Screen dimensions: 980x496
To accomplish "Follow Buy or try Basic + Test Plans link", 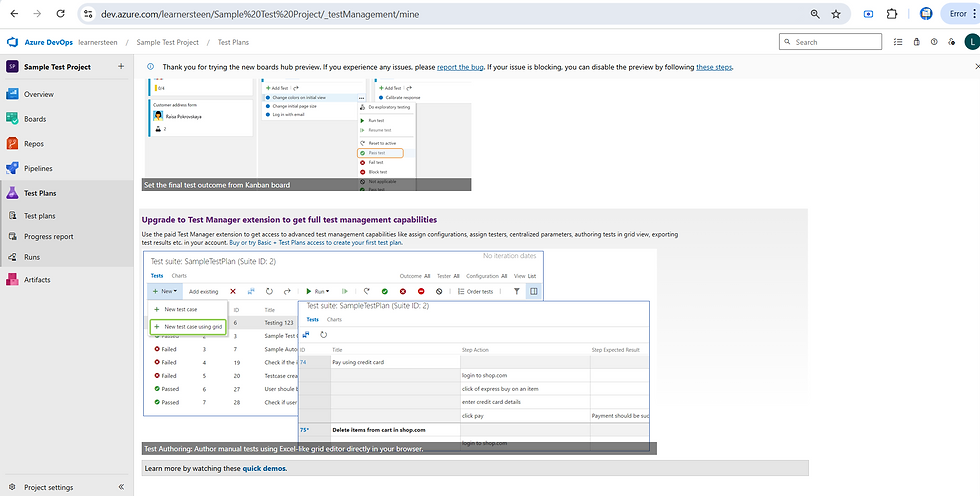I will click(316, 242).
